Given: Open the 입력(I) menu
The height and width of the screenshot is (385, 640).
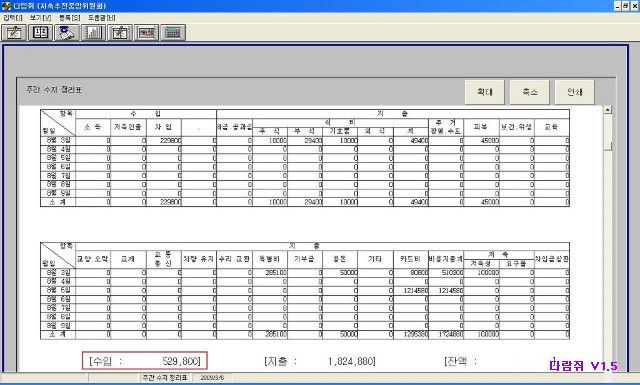Looking at the screenshot, I should coord(13,18).
